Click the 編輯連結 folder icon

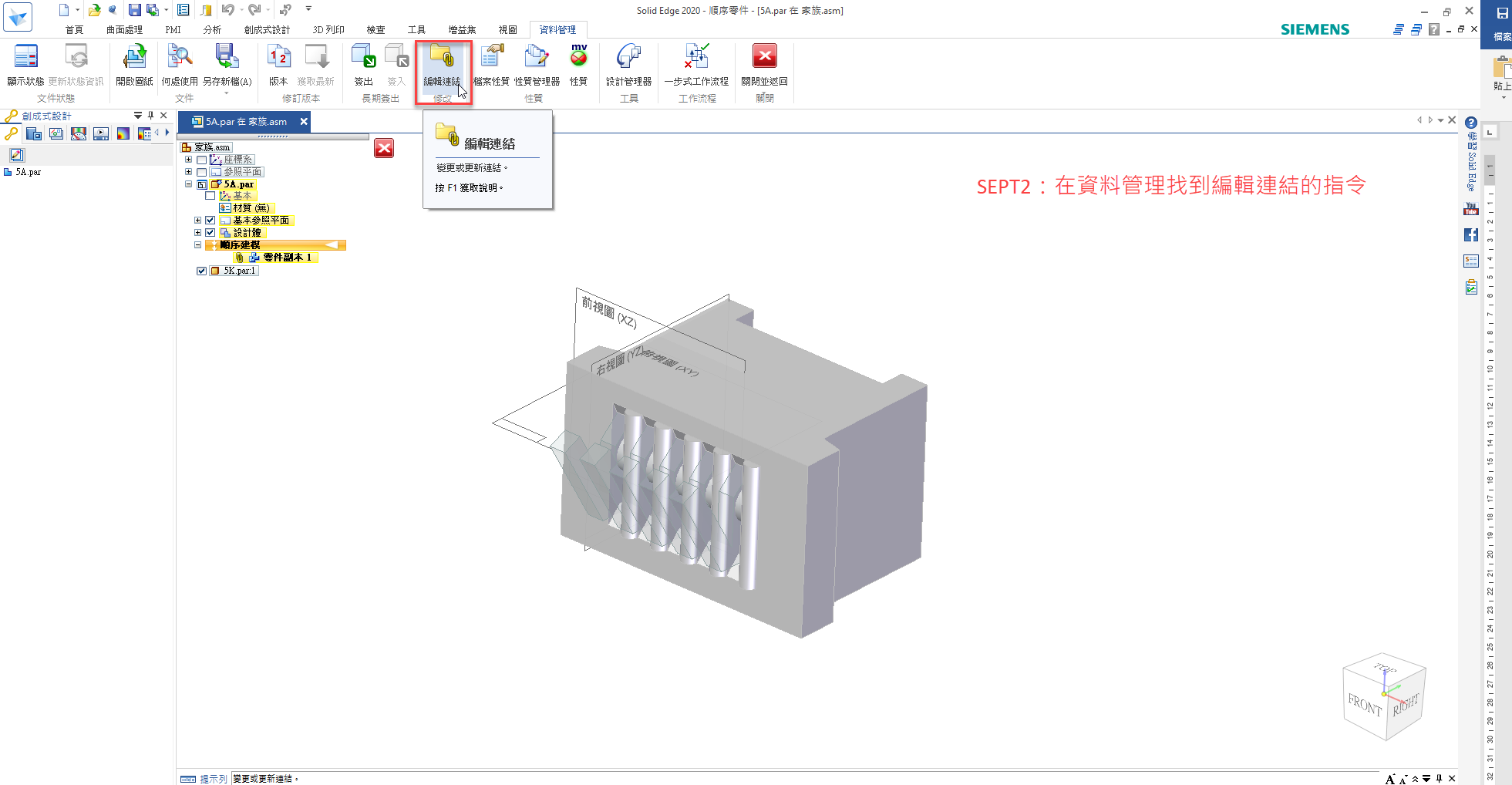443,57
